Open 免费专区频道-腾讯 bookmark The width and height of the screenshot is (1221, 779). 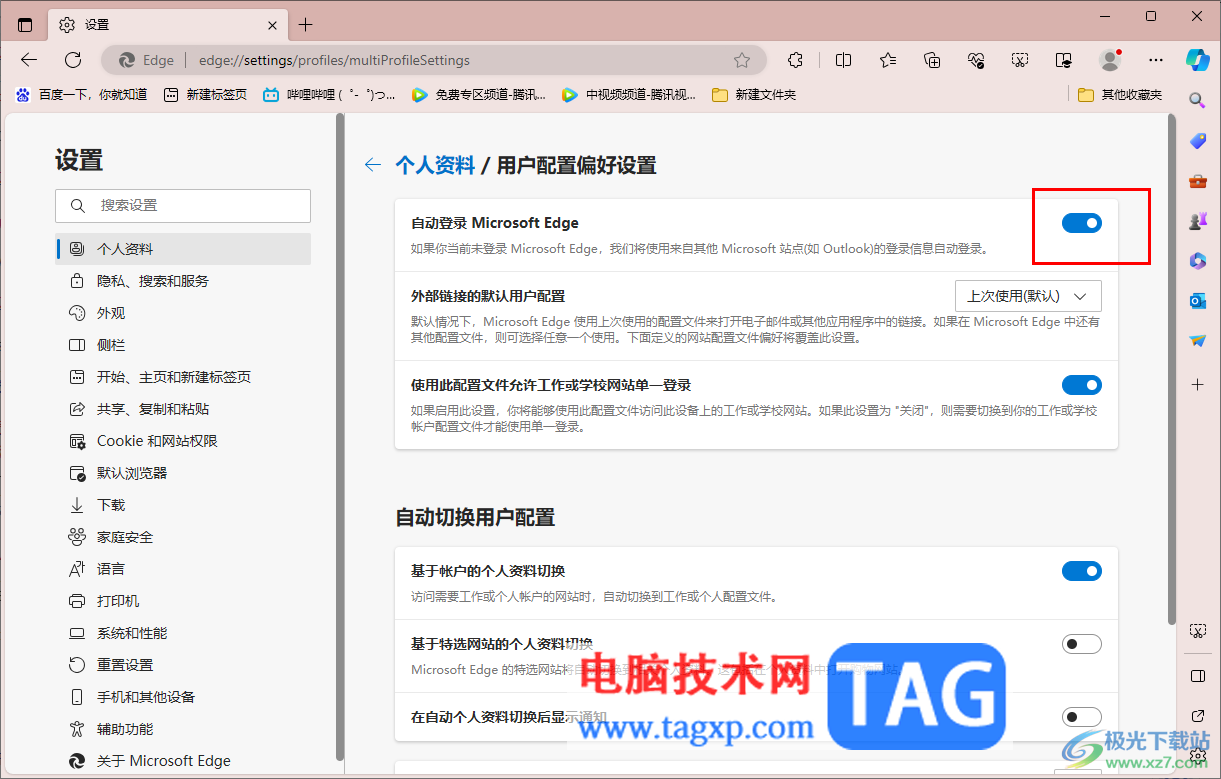tap(478, 95)
